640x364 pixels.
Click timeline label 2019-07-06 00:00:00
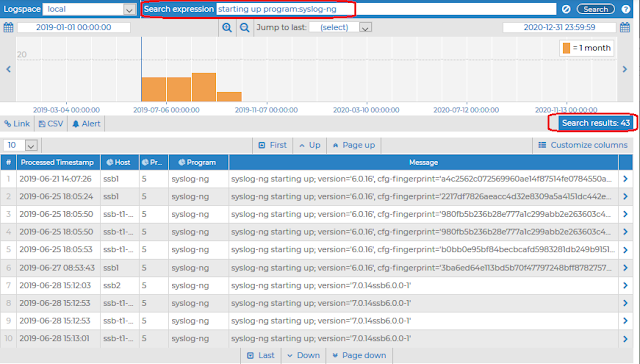(166, 110)
